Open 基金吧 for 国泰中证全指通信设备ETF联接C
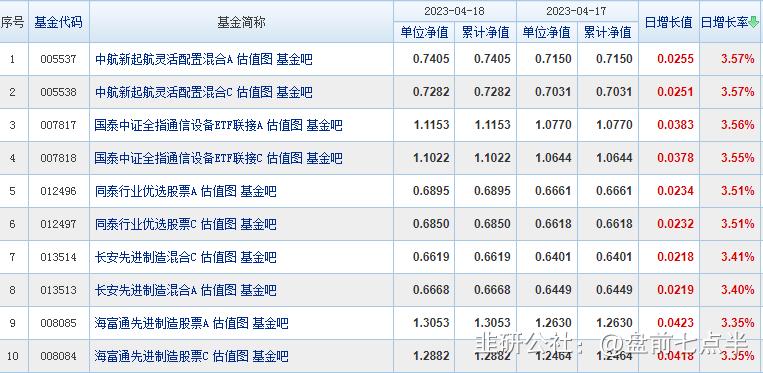This screenshot has width=763, height=373. coord(325,159)
